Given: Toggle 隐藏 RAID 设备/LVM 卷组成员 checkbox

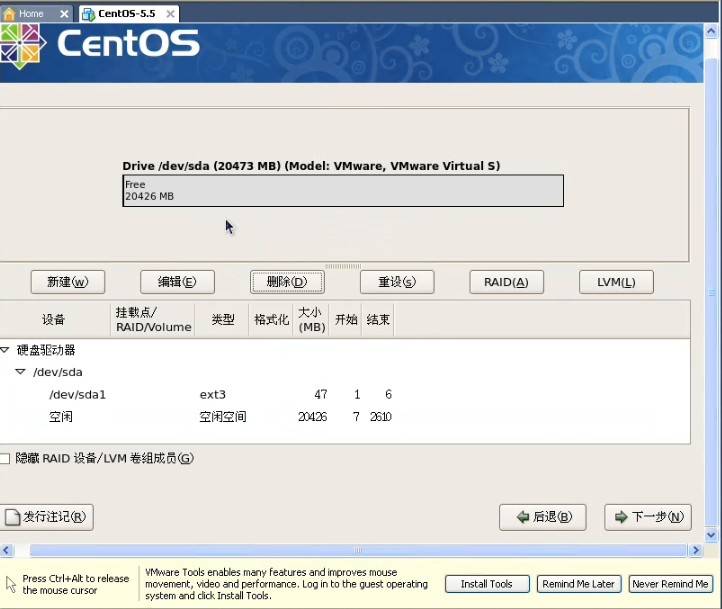Looking at the screenshot, I should (x=5, y=458).
